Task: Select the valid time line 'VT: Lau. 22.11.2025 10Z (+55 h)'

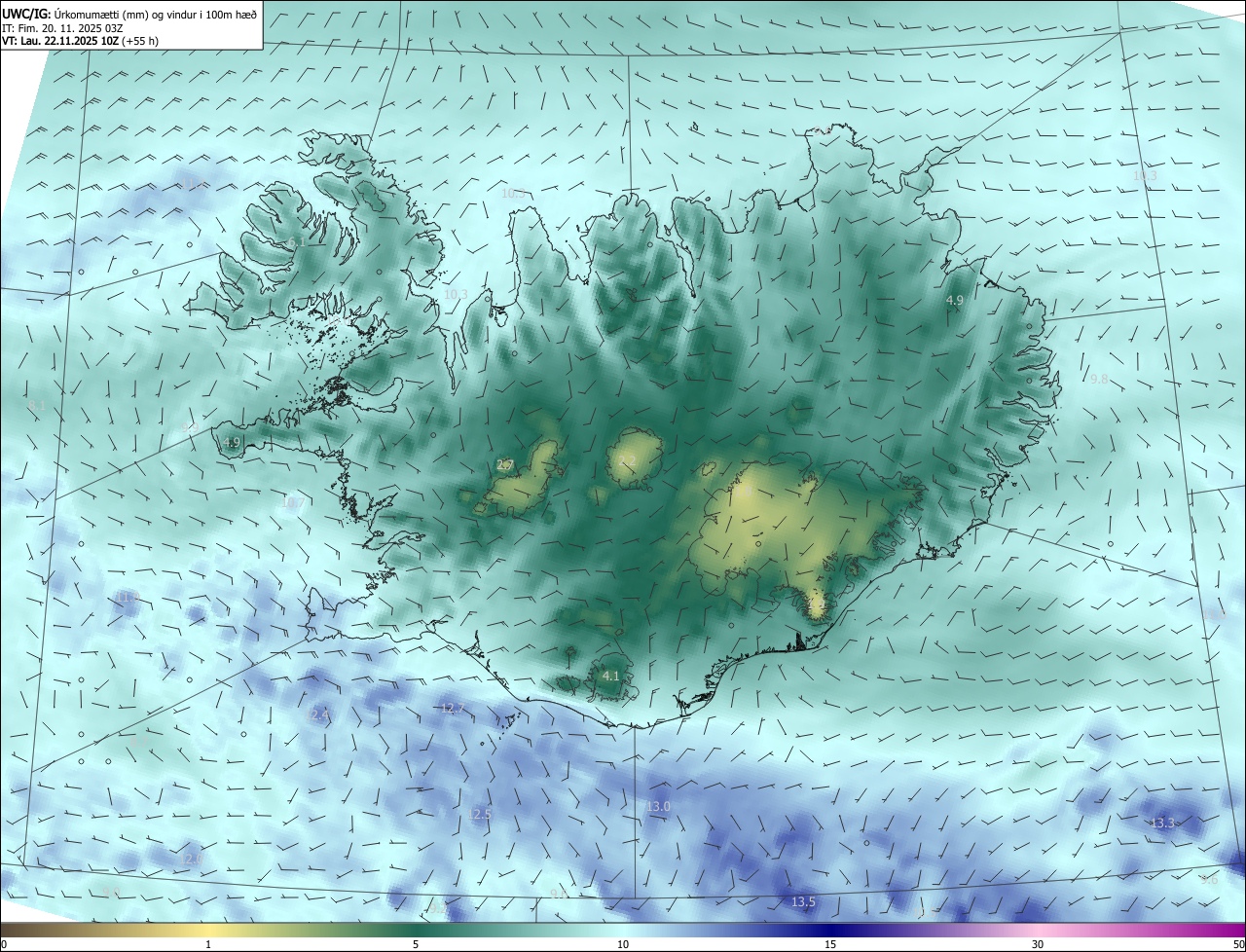Action: 80,41
